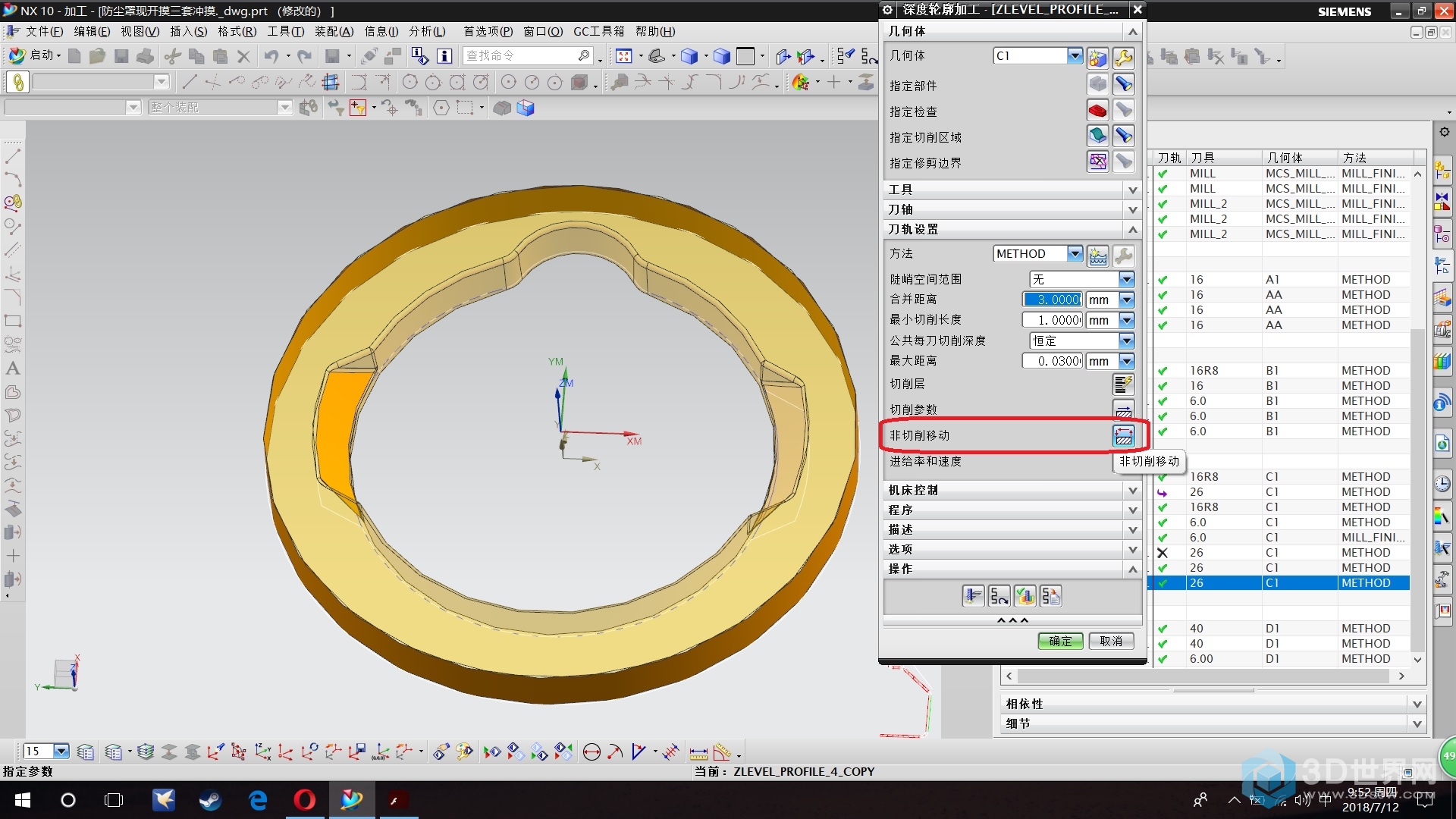
Task: Open 视图(V) menu
Action: (140, 31)
